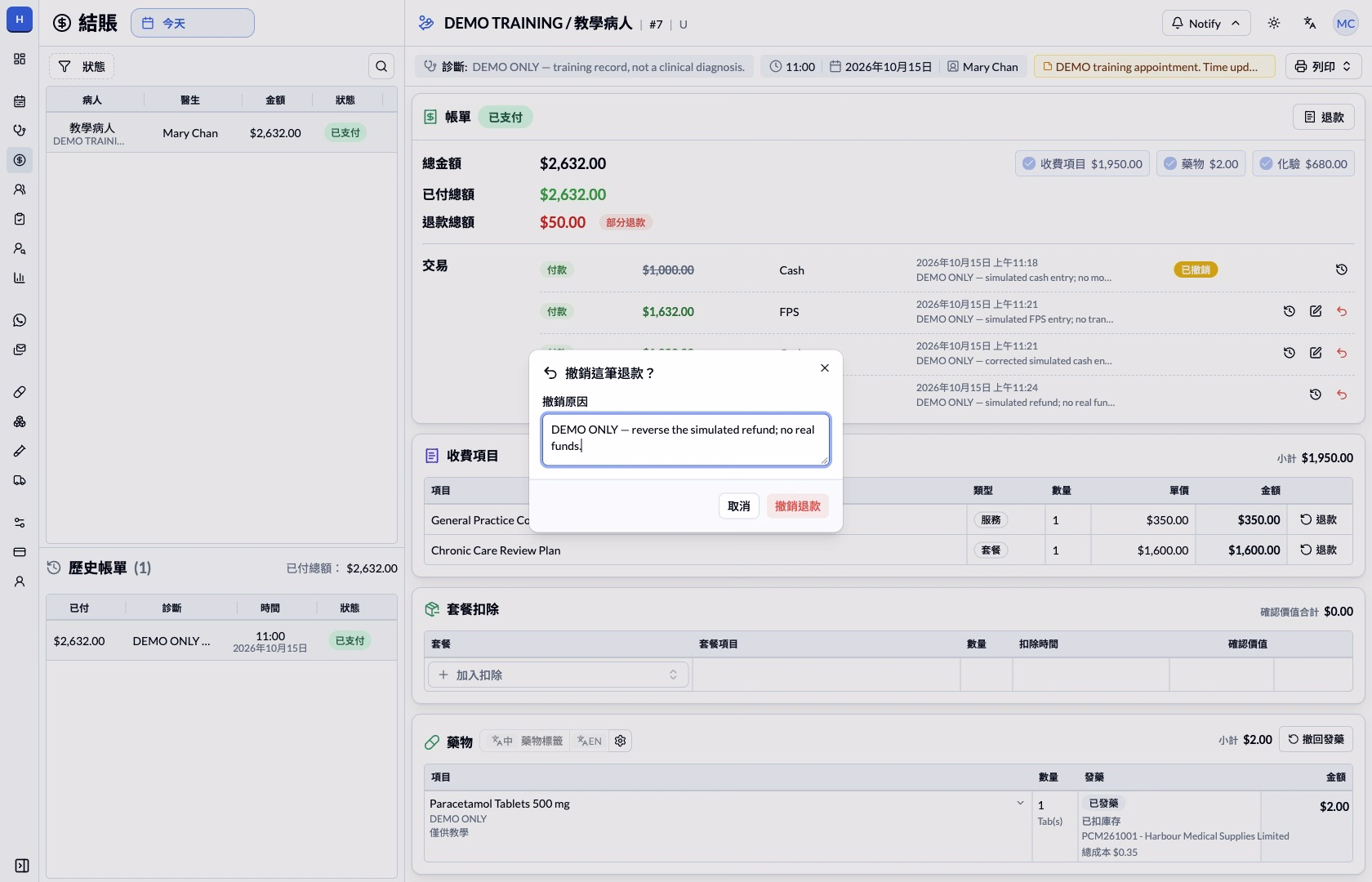Close the 撤銷這筆退款 dialog

pyautogui.click(x=825, y=368)
